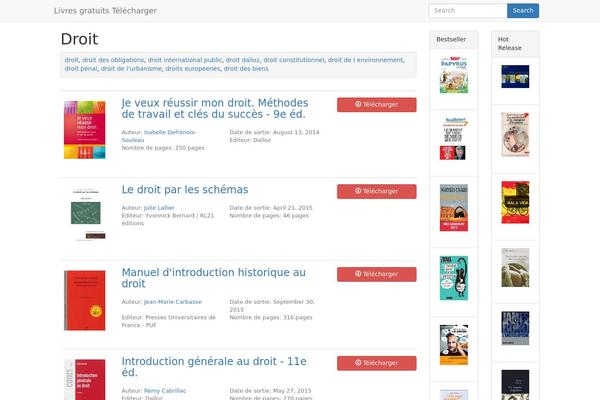The image size is (600, 400).
Task: Click 'Nombre de pages: 250 pages'
Action: 163,148
